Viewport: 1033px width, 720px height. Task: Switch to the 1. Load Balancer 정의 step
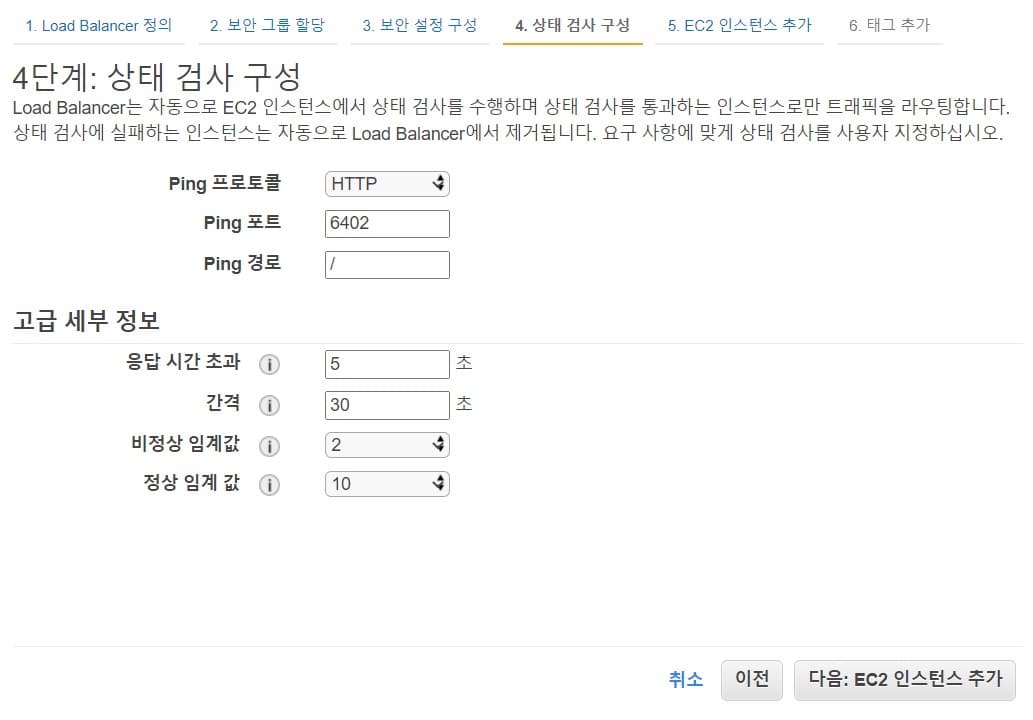click(98, 24)
